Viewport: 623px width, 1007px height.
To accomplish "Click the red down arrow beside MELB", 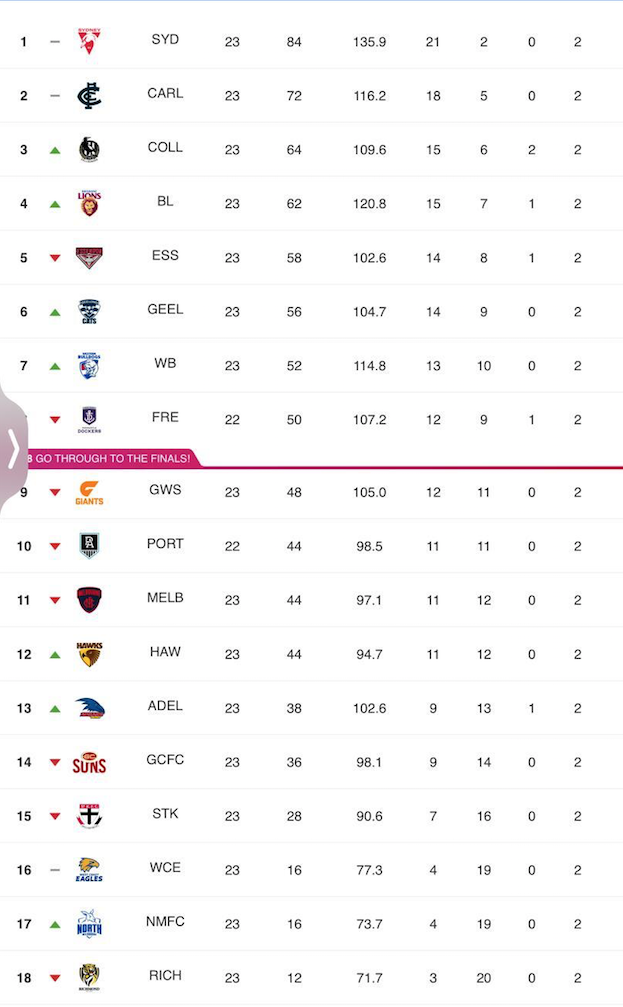I will (x=53, y=599).
